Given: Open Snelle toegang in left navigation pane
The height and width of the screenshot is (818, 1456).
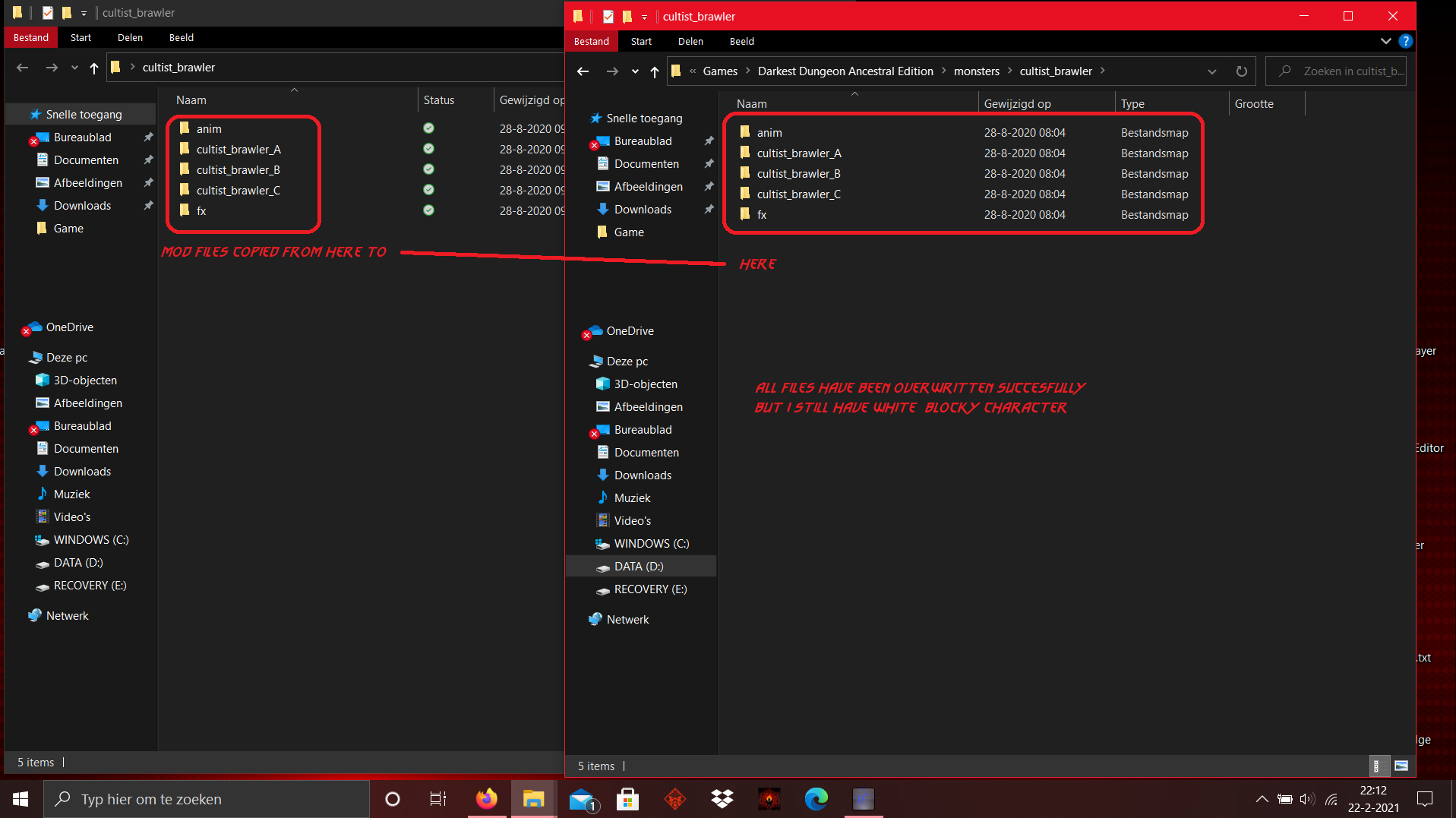Looking at the screenshot, I should [x=84, y=115].
